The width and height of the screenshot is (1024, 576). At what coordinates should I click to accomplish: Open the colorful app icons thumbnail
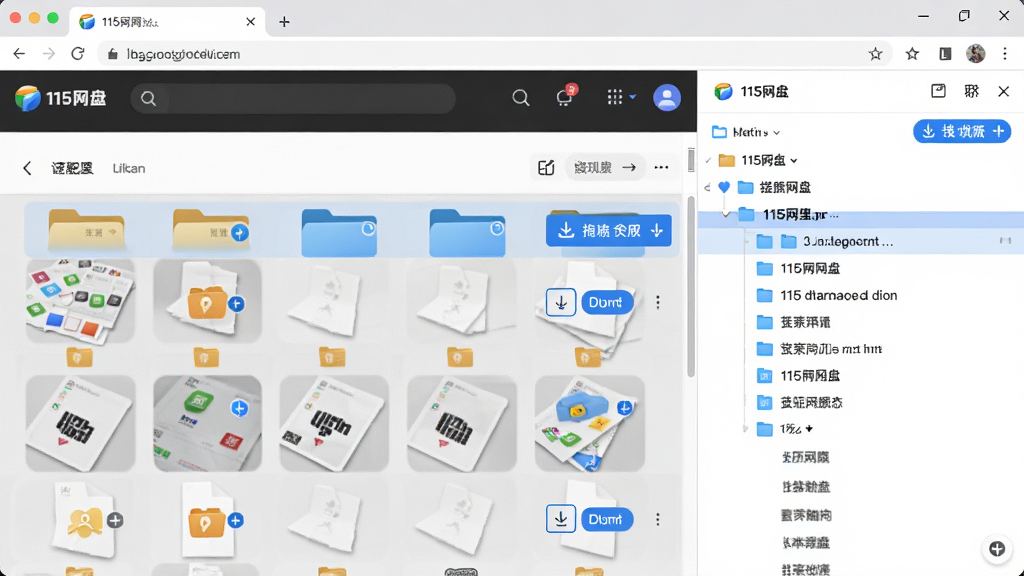pos(80,300)
